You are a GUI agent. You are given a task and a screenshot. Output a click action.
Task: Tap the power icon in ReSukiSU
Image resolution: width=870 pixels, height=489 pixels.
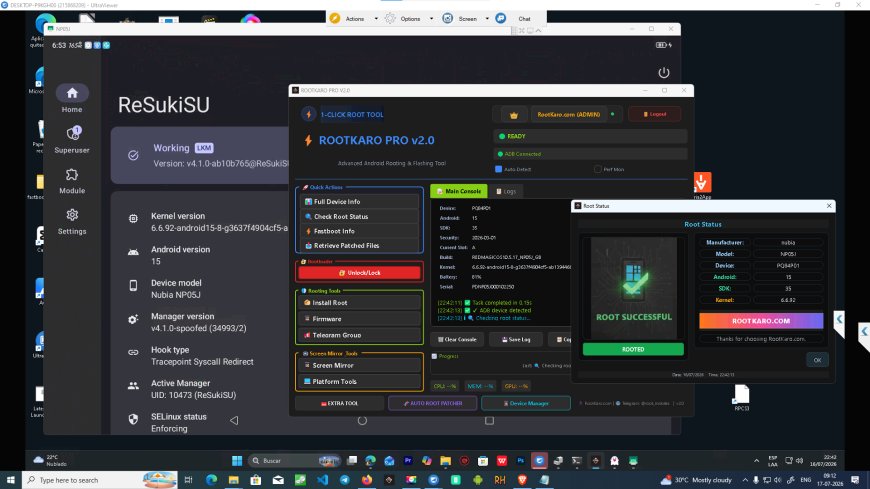click(664, 73)
